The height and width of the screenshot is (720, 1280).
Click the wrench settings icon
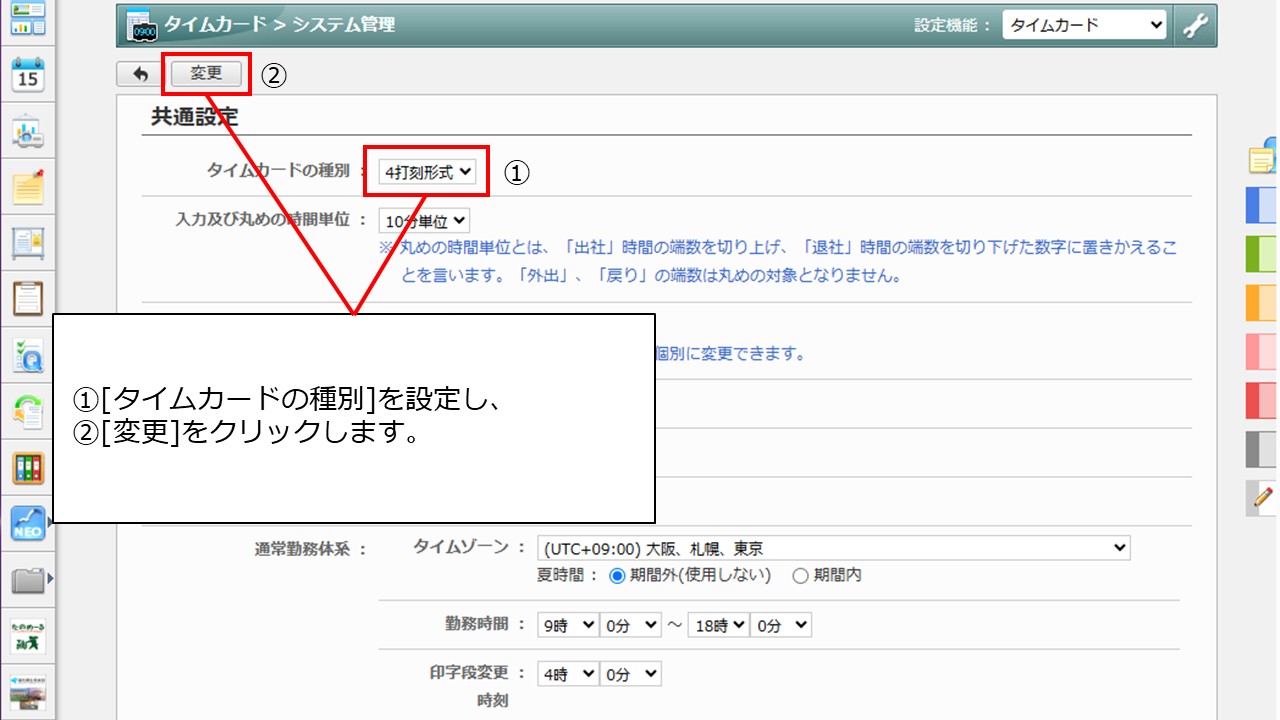pyautogui.click(x=1195, y=26)
